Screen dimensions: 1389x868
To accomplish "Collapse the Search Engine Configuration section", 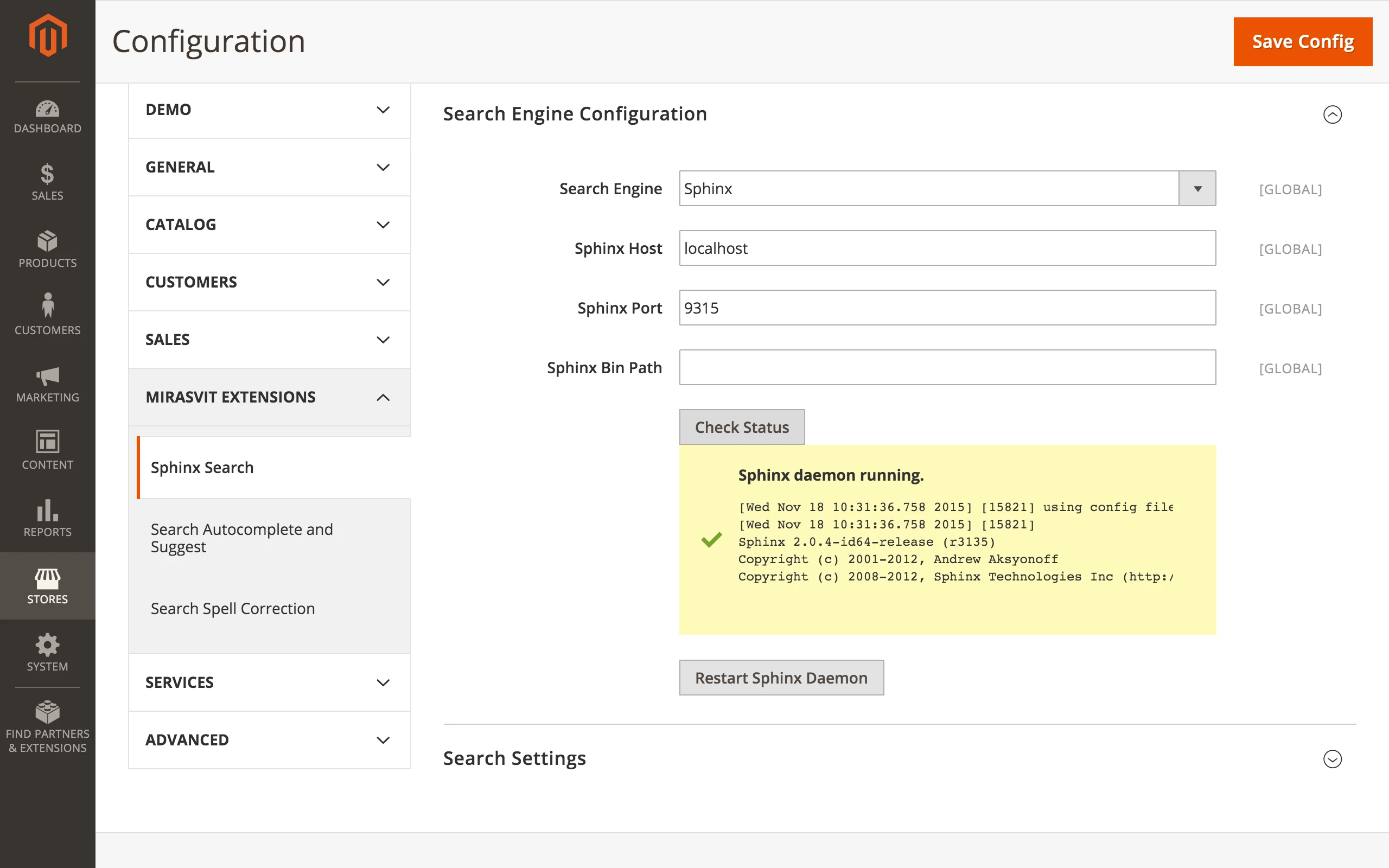I will tap(1331, 114).
